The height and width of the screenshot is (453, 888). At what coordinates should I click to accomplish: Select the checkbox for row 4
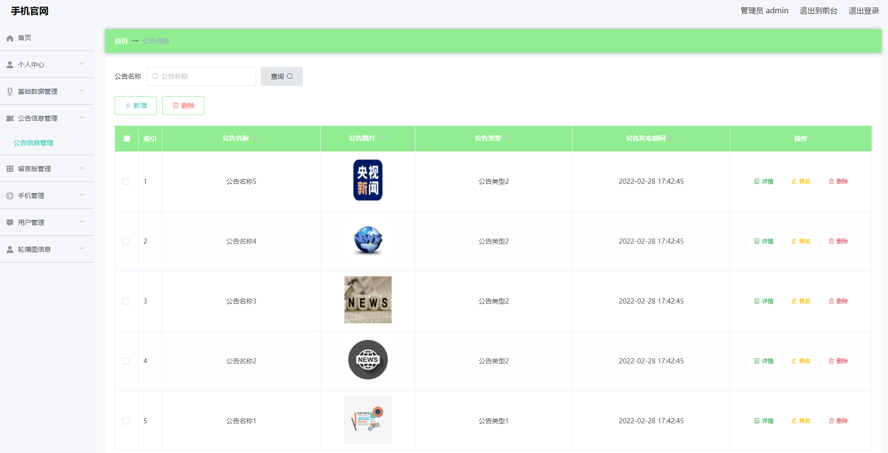point(126,361)
